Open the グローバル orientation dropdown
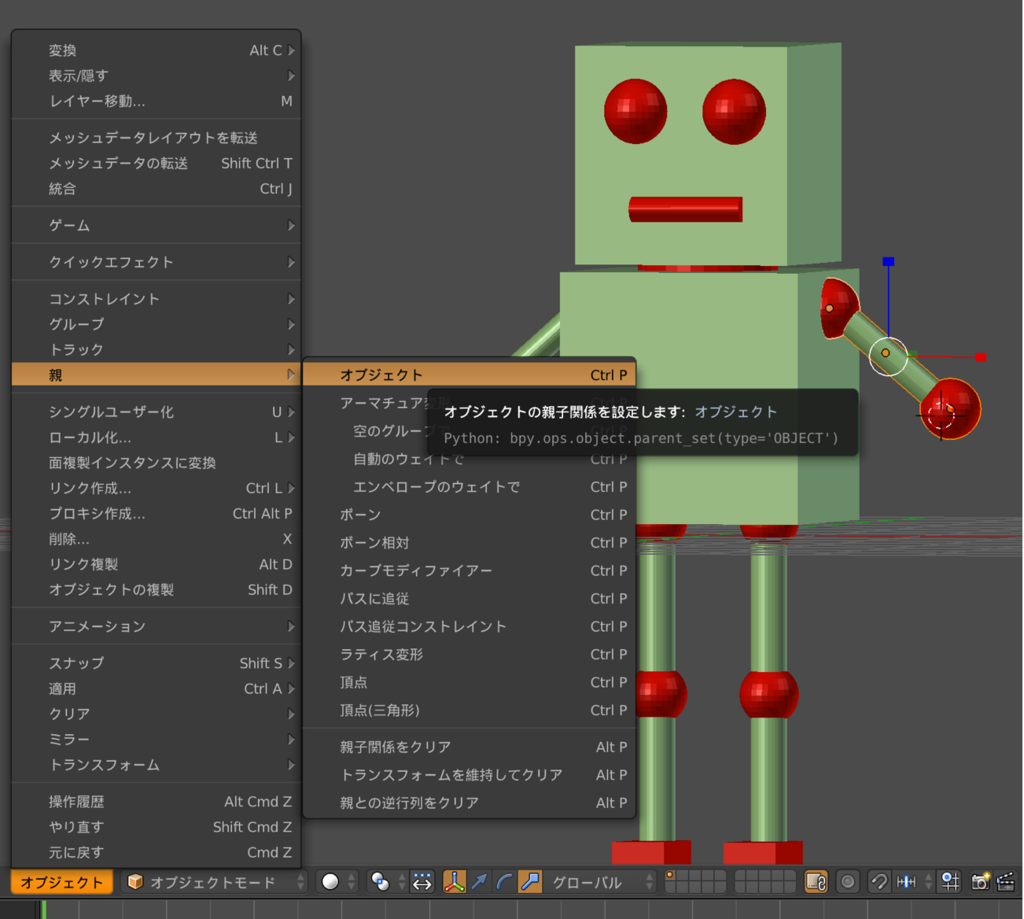The width and height of the screenshot is (1024, 919). pos(600,882)
